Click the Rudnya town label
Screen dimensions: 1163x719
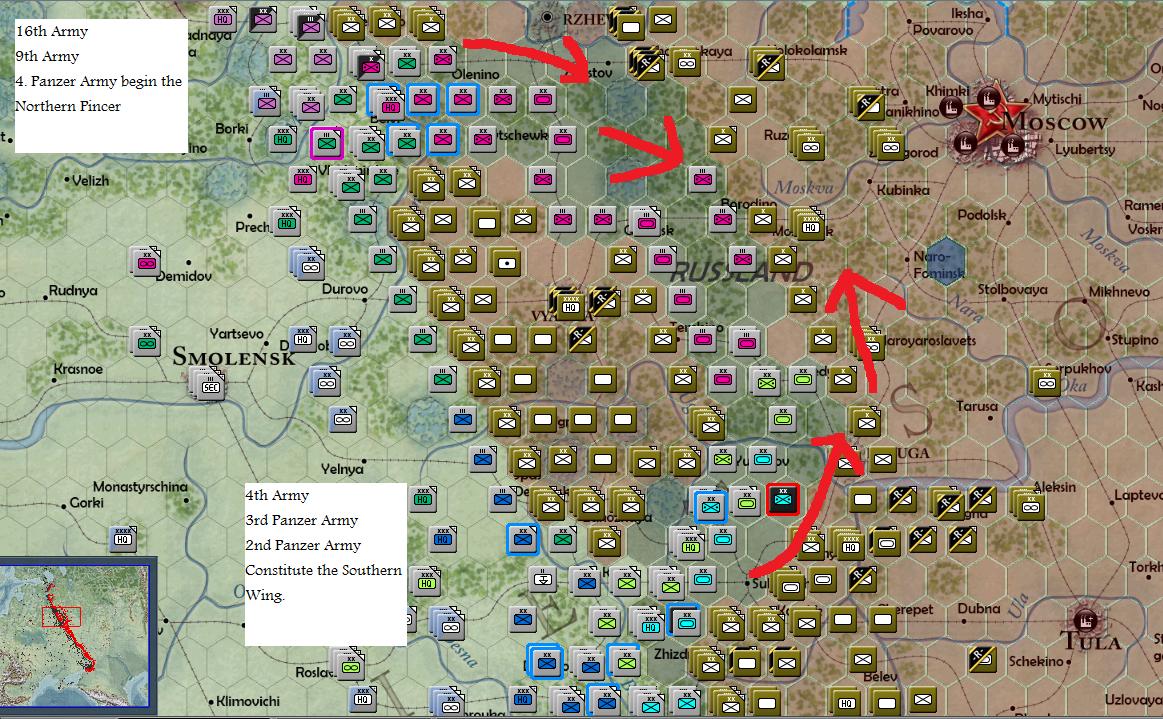(73, 290)
